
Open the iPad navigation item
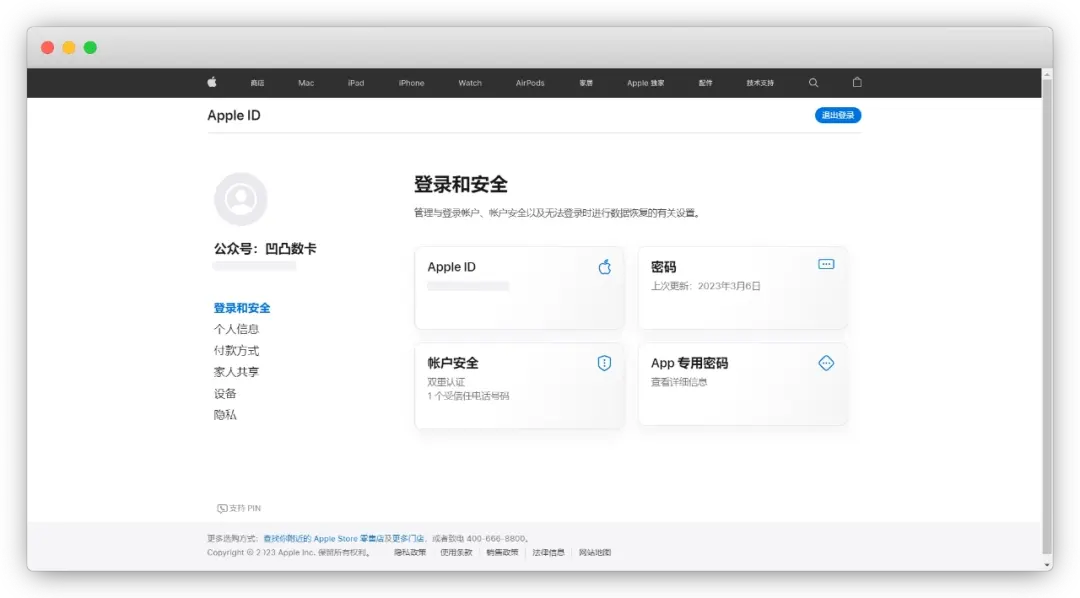point(356,83)
